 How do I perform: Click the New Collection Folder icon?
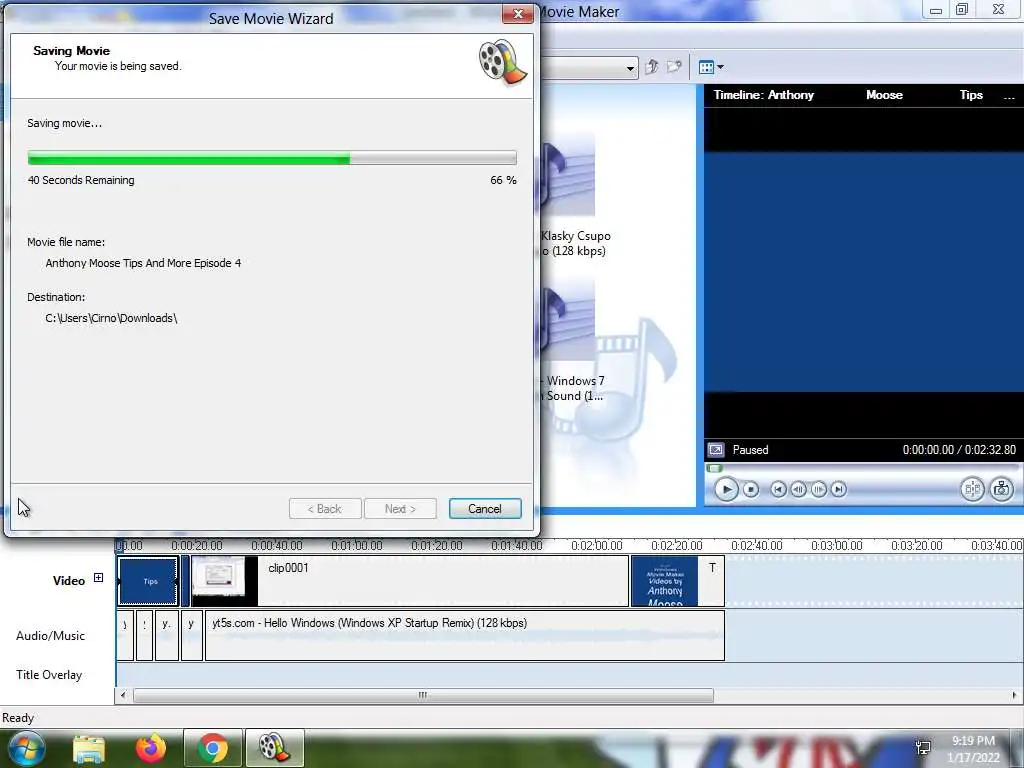[674, 67]
